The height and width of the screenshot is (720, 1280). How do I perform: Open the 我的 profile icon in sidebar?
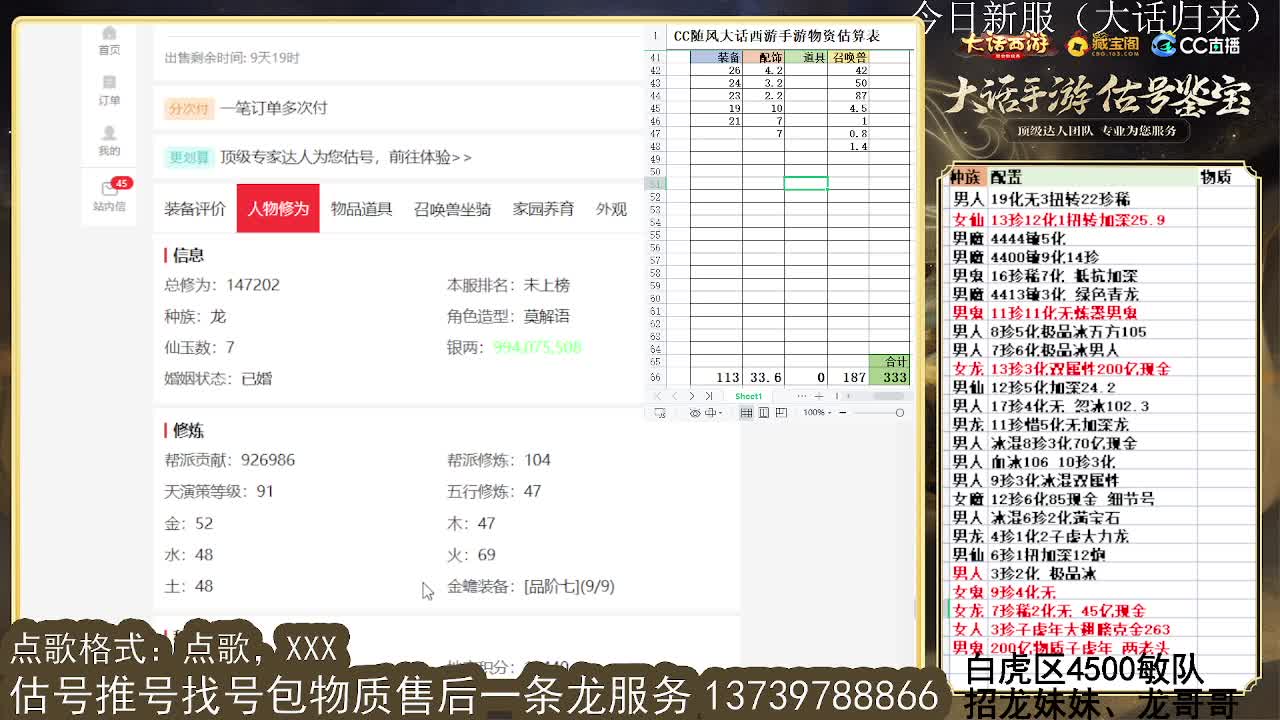[109, 140]
